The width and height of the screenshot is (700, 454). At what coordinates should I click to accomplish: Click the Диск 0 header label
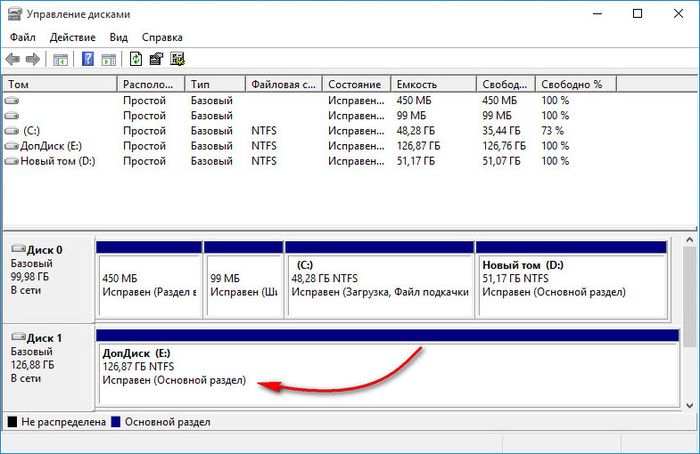[x=45, y=250]
